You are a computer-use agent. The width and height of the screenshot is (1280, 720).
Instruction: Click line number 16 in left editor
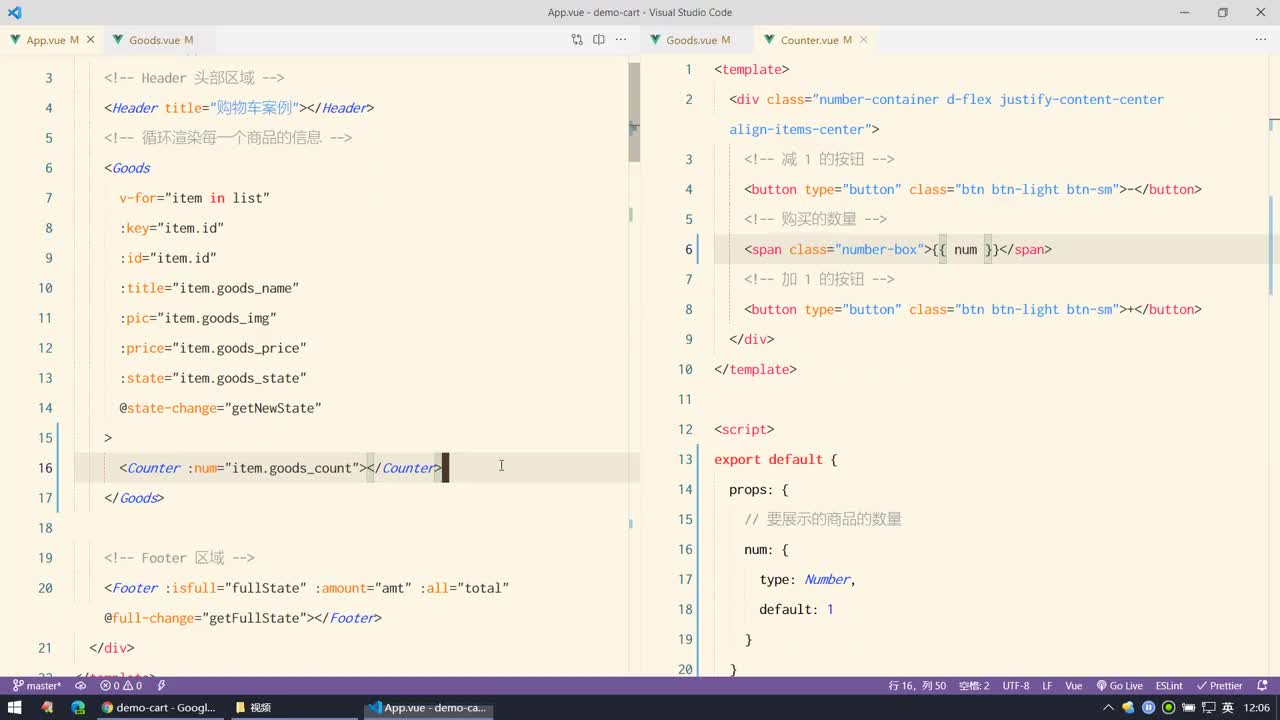click(45, 468)
